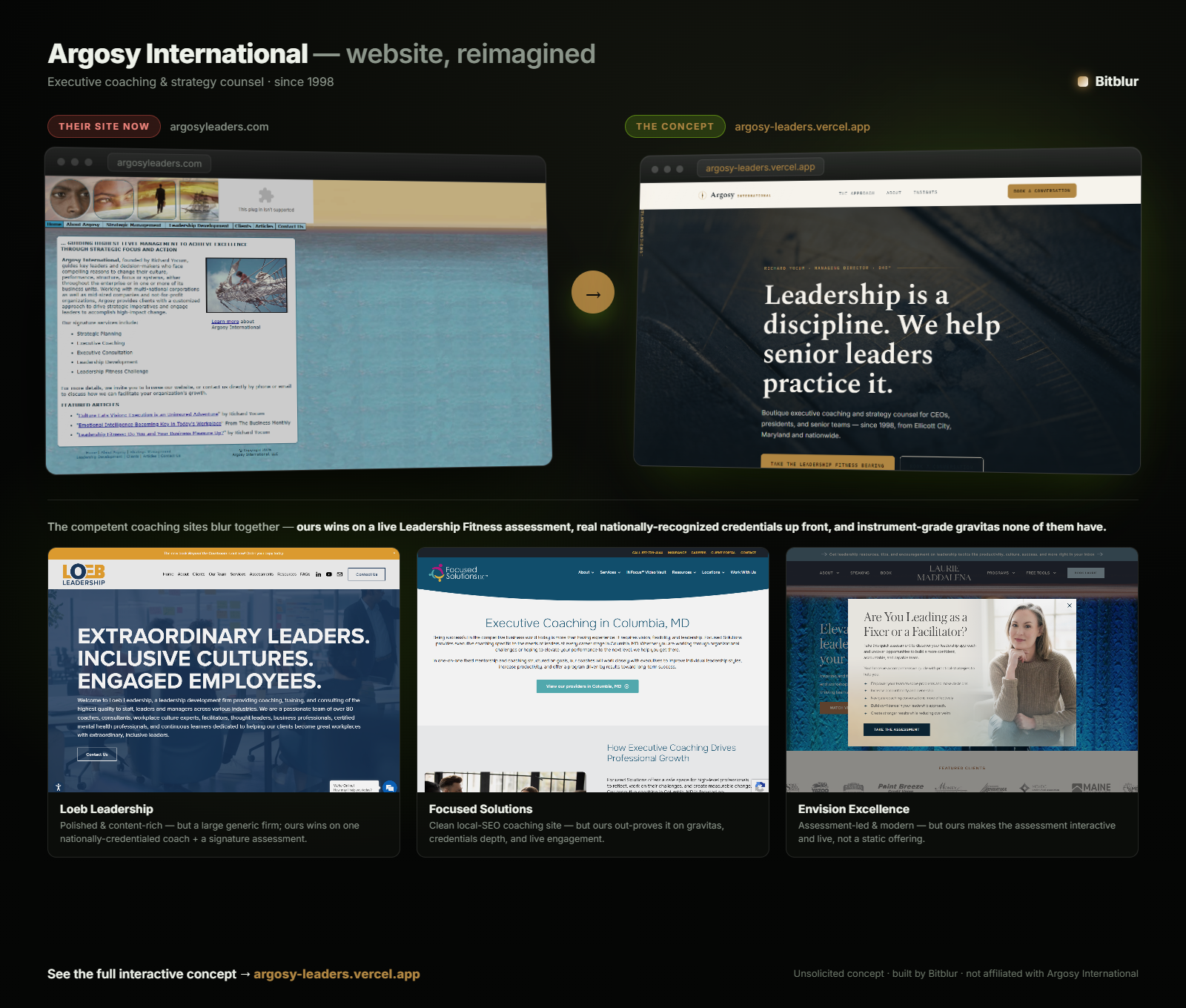This screenshot has width=1186, height=1008.
Task: Open footer argosy-leaders.vercel.app link
Action: [337, 974]
